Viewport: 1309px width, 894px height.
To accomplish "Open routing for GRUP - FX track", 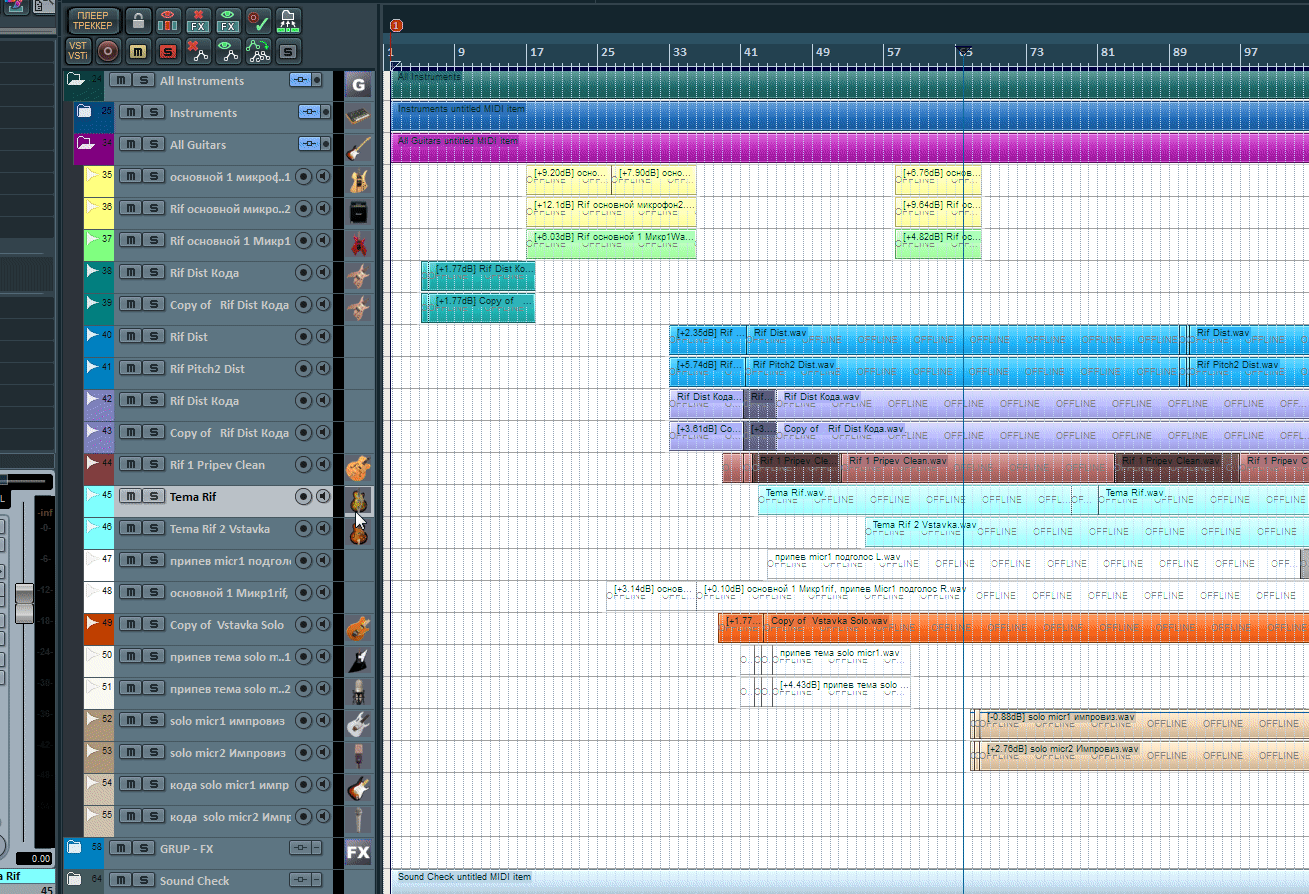I will pos(300,849).
